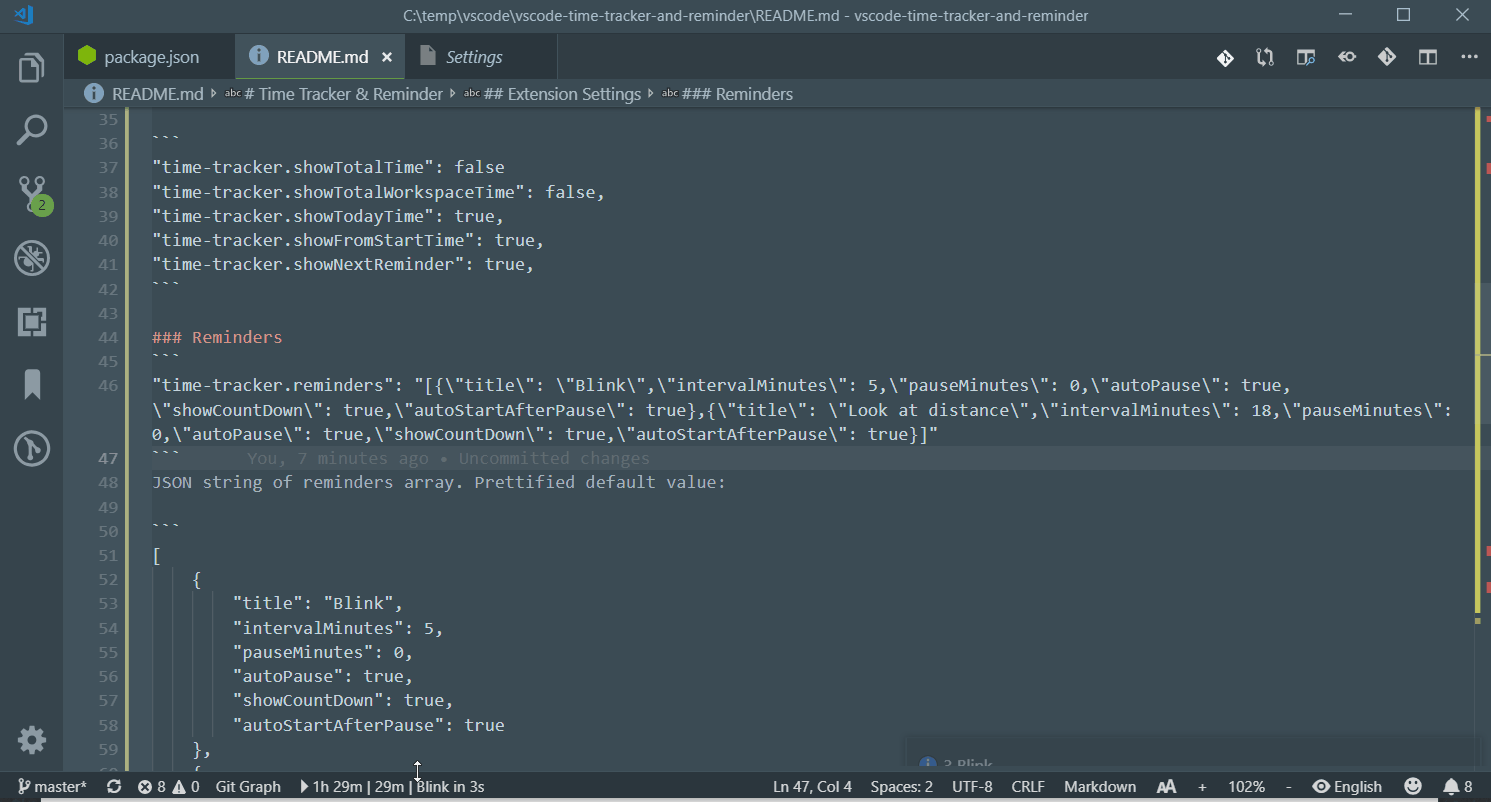Close the README.md tab
This screenshot has width=1491, height=802.
pos(387,58)
